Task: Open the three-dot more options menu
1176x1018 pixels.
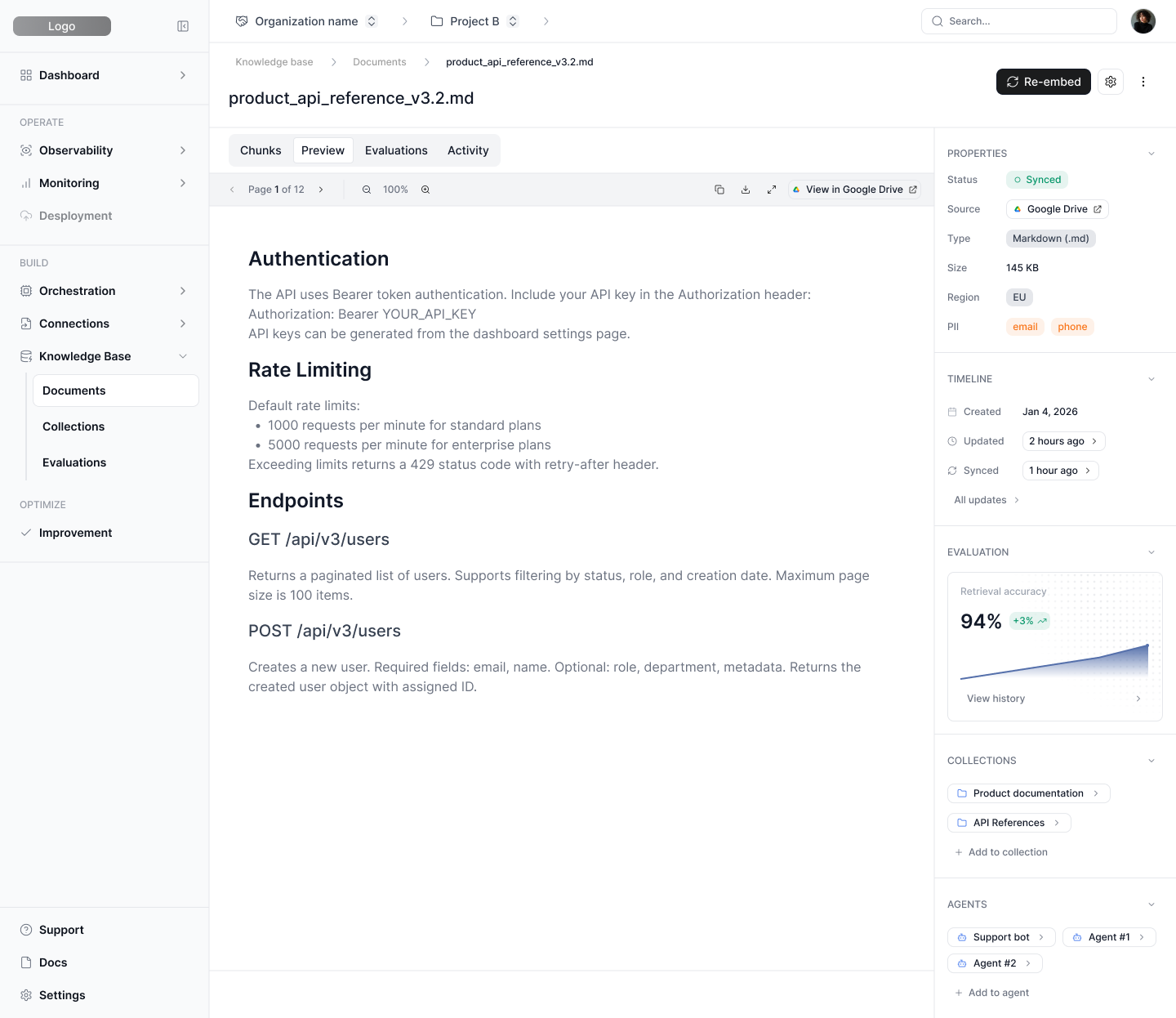Action: point(1143,82)
